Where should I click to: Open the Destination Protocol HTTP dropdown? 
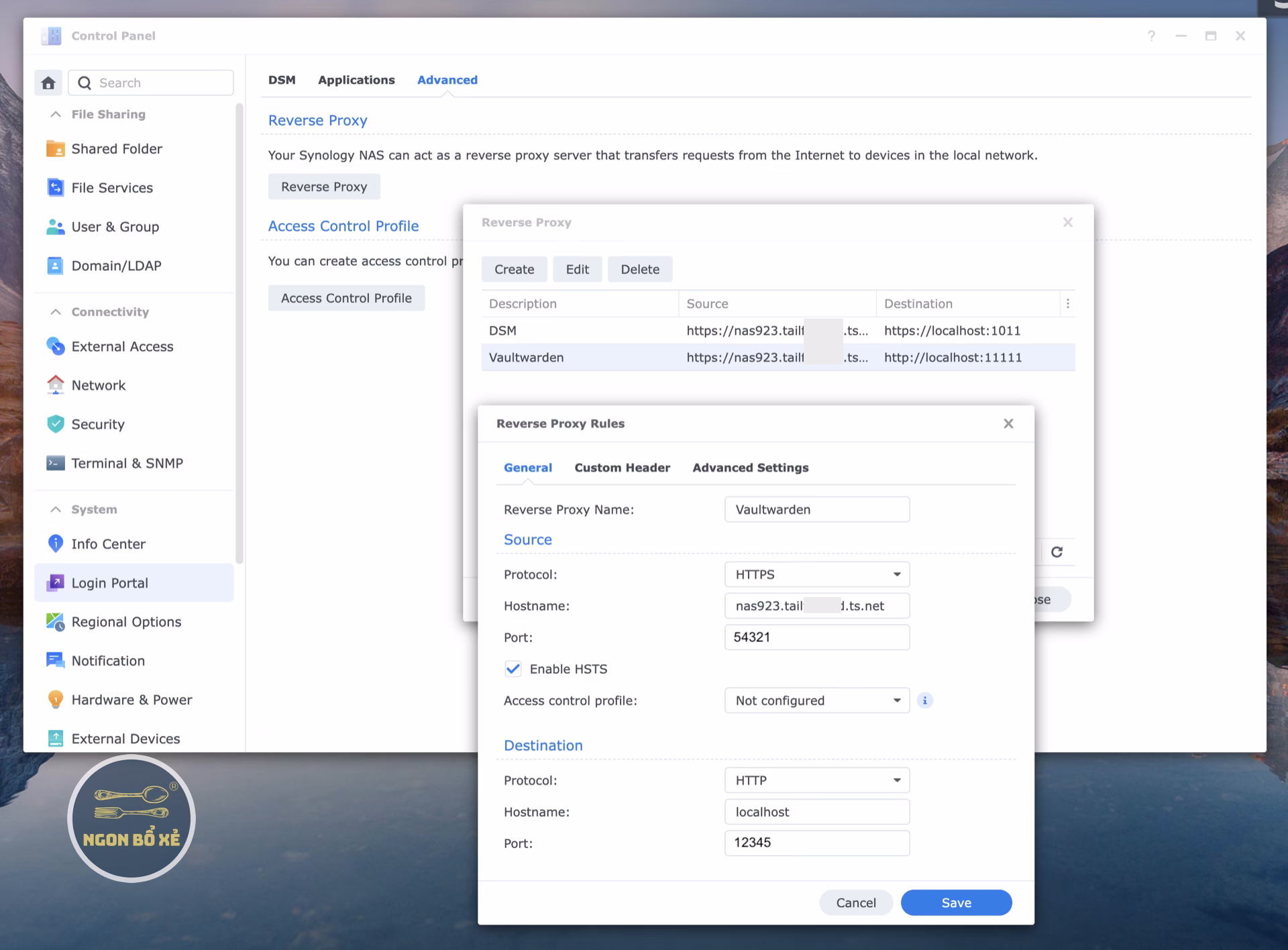click(817, 780)
